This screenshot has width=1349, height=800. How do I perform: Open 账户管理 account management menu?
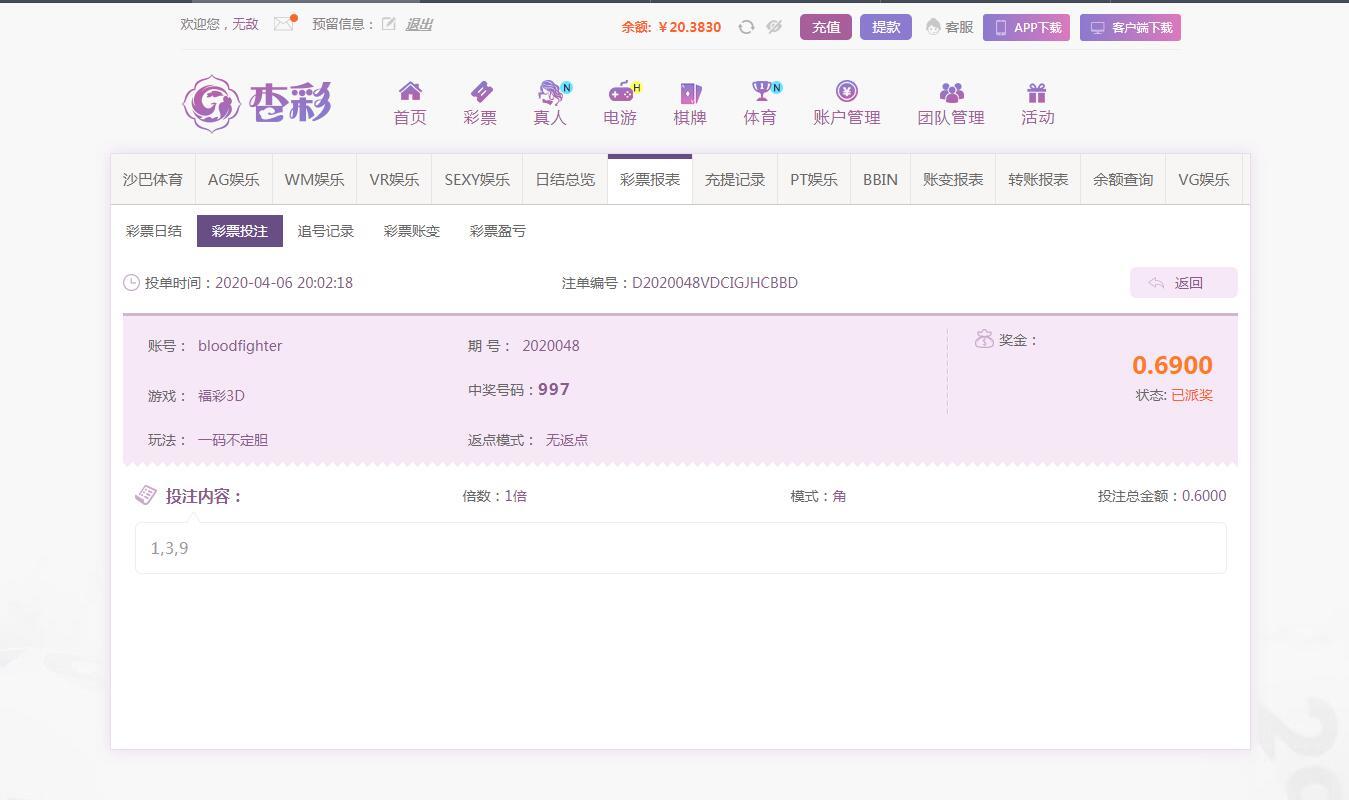(847, 104)
